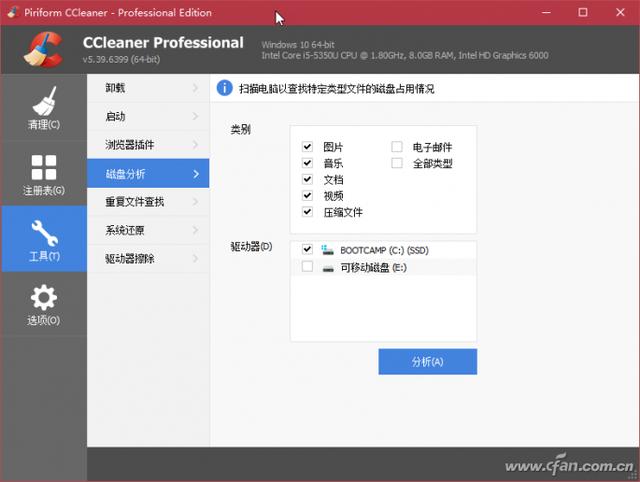The width and height of the screenshot is (640, 482).
Task: Click the title bar CCleaner icon
Action: (x=13, y=12)
